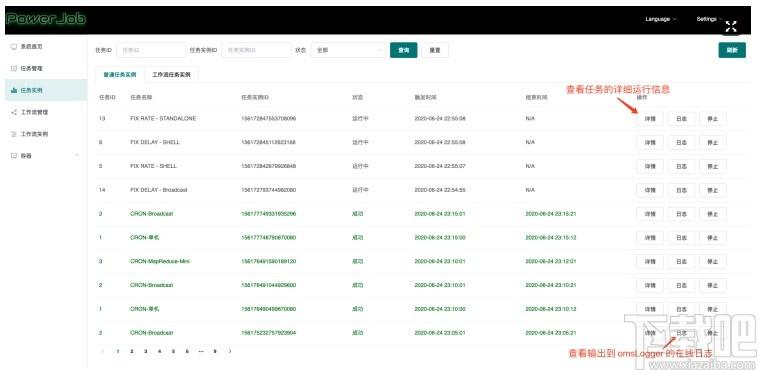Click the 重置 button

click(x=435, y=50)
